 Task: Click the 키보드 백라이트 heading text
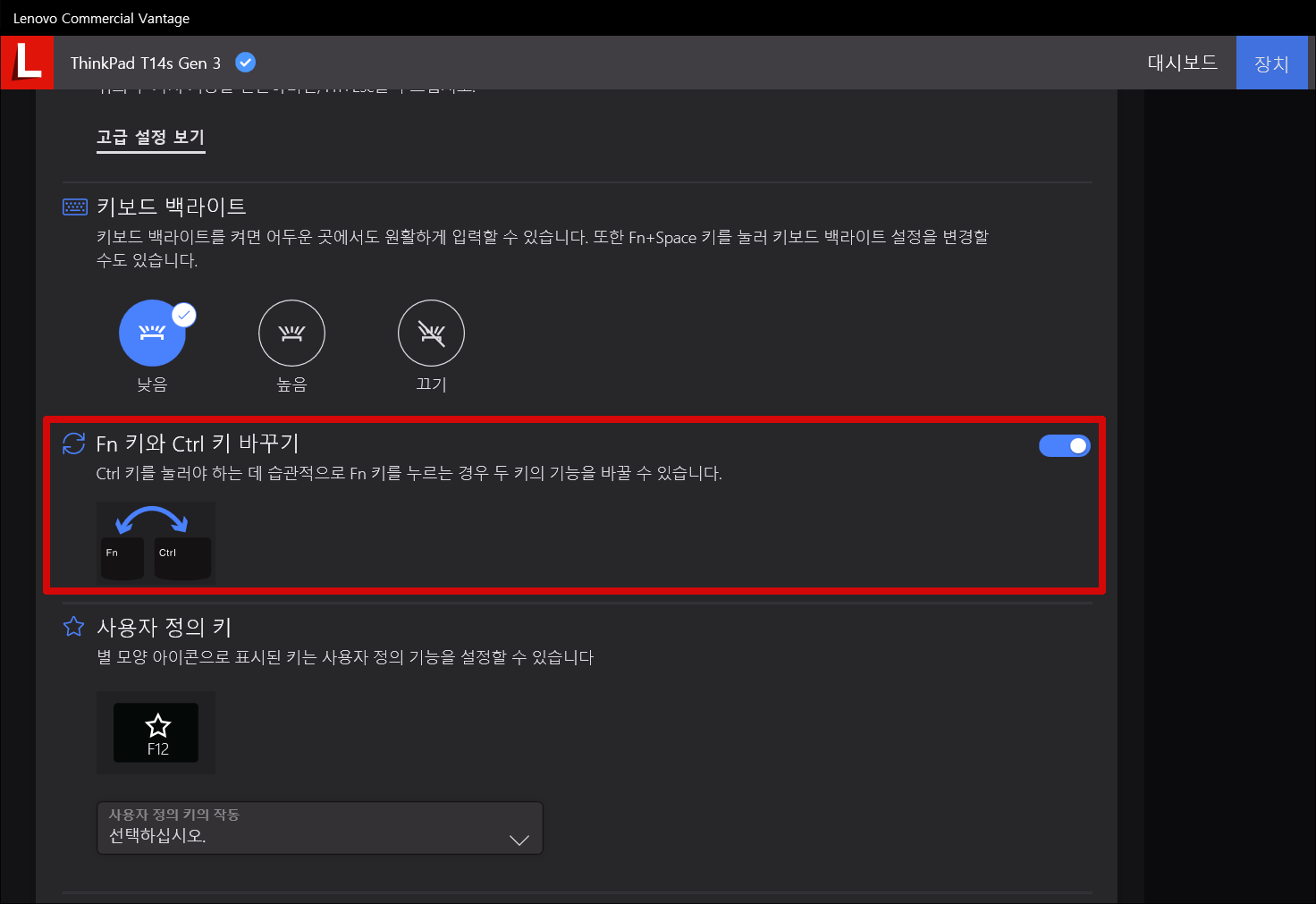[172, 207]
